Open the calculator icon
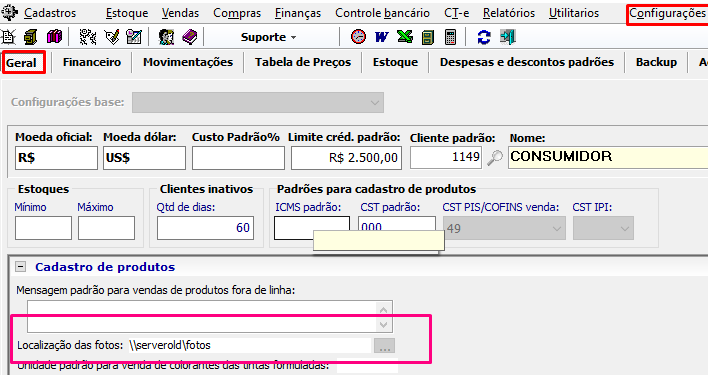The image size is (708, 375). [x=450, y=37]
